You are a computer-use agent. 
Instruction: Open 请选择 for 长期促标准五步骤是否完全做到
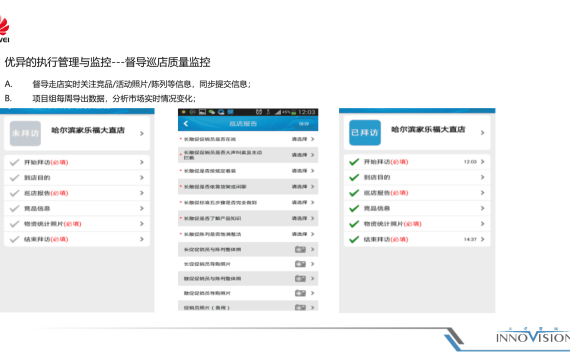pyautogui.click(x=300, y=202)
